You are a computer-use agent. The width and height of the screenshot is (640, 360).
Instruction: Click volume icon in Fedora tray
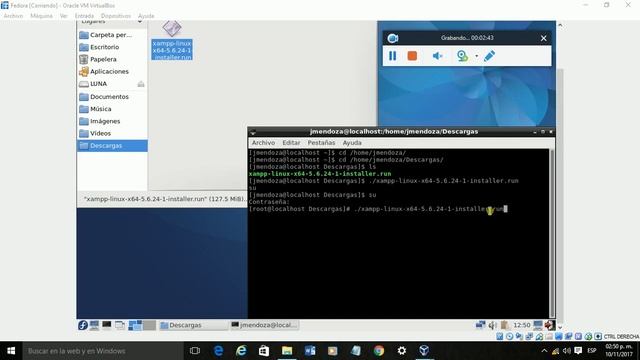pyautogui.click(x=493, y=325)
